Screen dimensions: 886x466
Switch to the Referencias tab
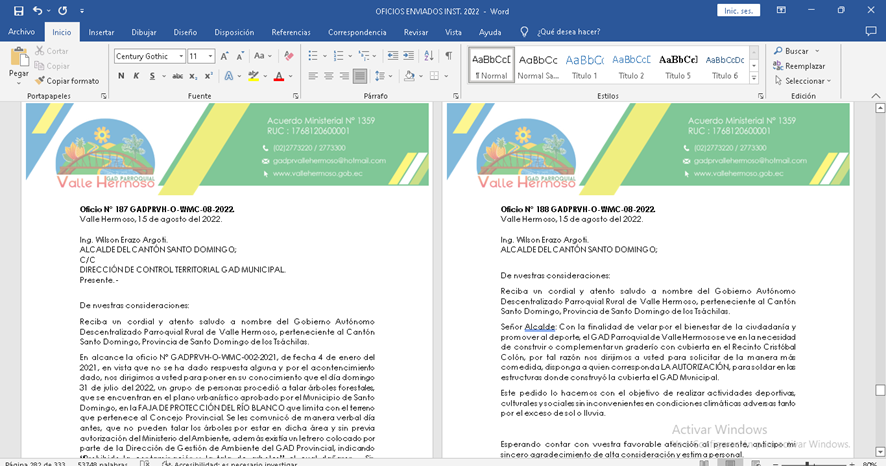[291, 32]
